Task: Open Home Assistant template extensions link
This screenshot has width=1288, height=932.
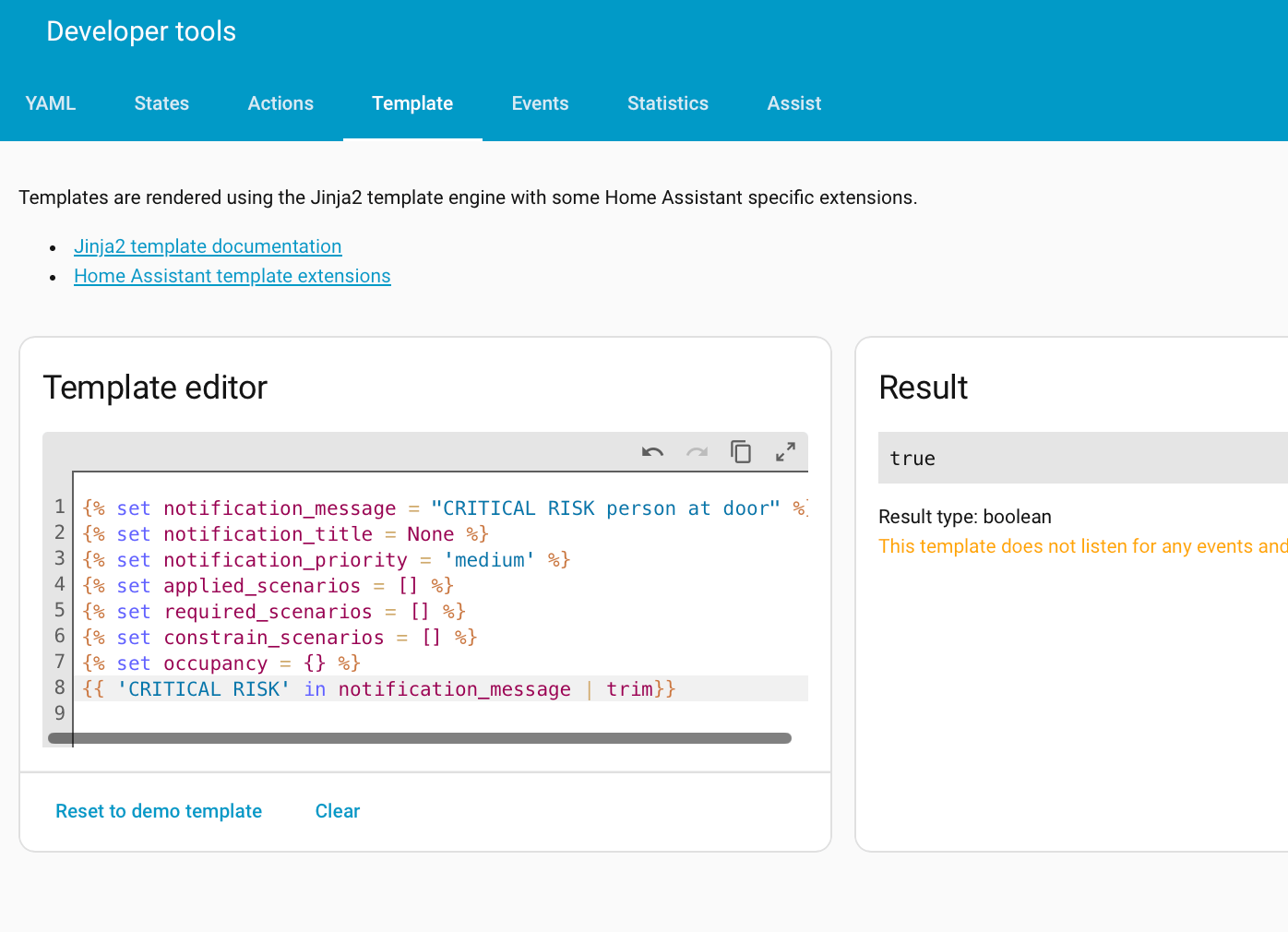Action: tap(233, 276)
